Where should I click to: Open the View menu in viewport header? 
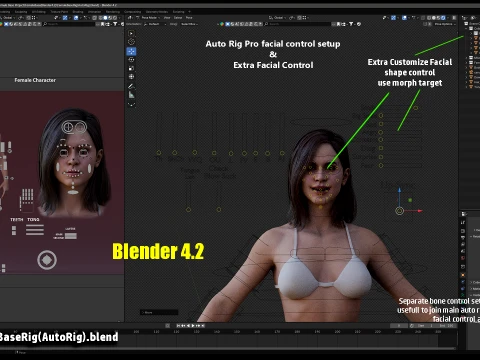tap(167, 18)
